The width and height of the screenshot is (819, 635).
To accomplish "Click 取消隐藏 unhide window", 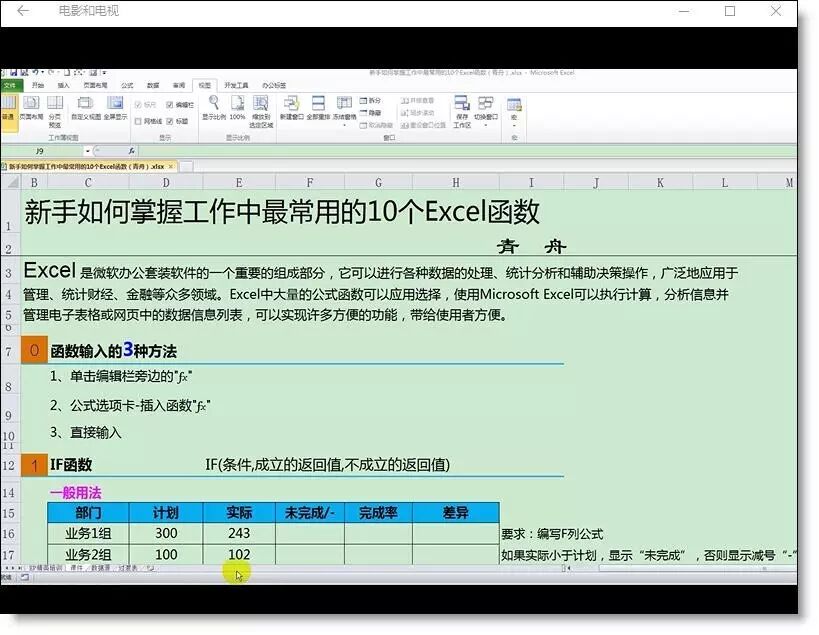I will (376, 125).
